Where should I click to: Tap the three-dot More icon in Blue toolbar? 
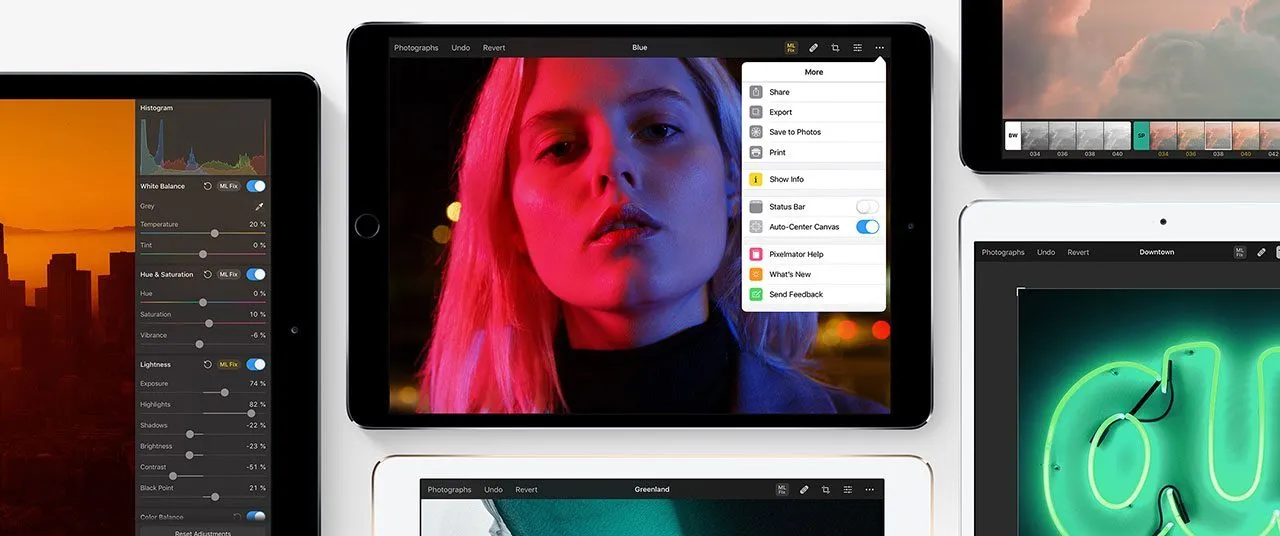(880, 47)
